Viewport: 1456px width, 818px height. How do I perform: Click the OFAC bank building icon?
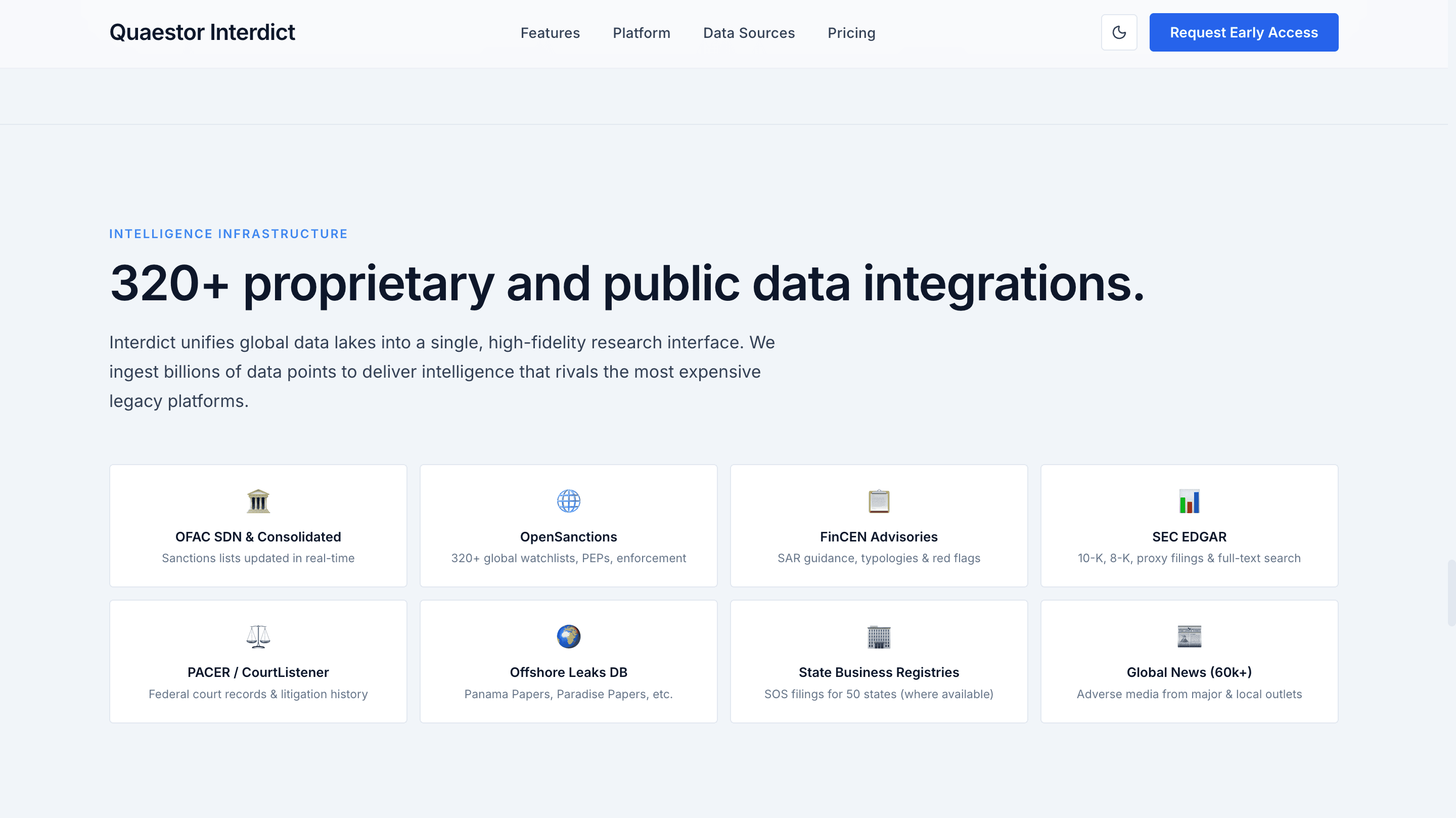[258, 501]
